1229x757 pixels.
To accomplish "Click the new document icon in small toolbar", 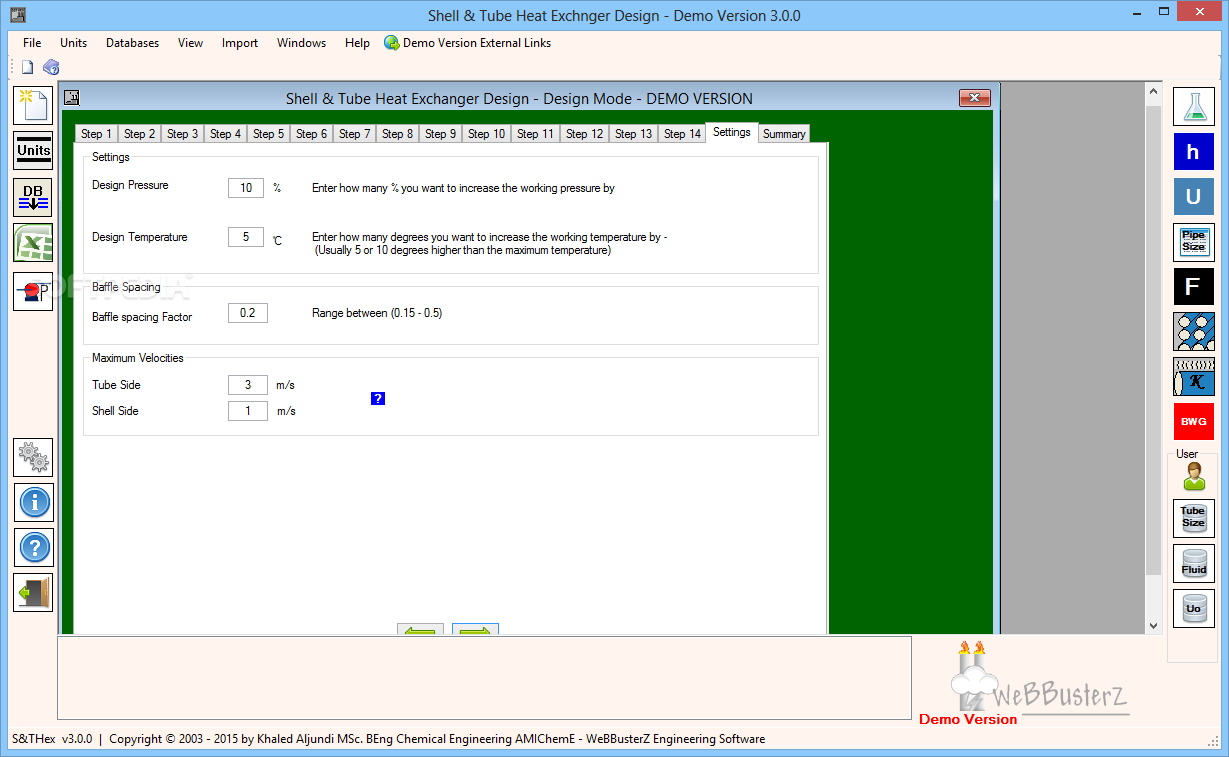I will coord(28,67).
